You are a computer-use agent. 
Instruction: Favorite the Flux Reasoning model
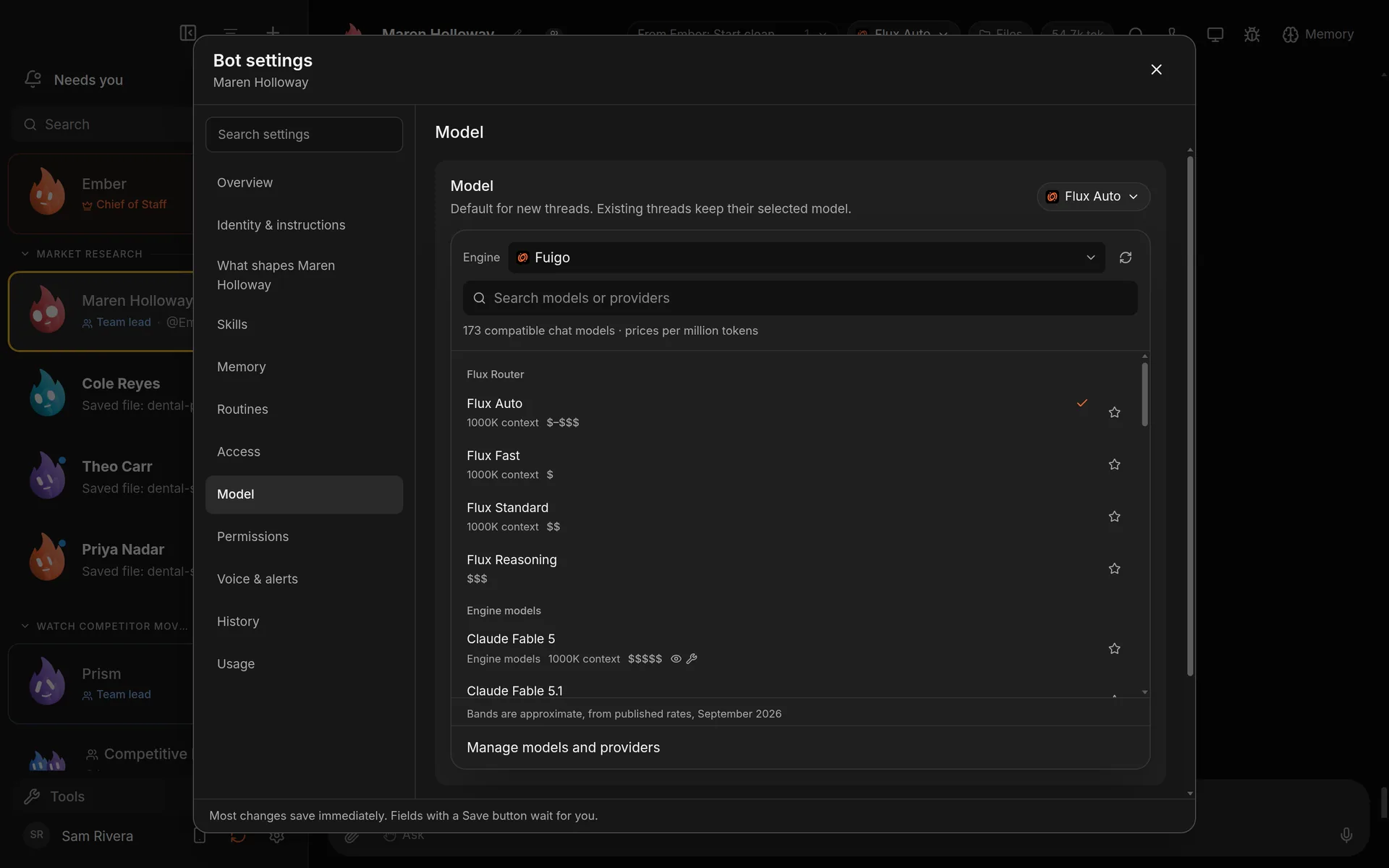pos(1114,569)
